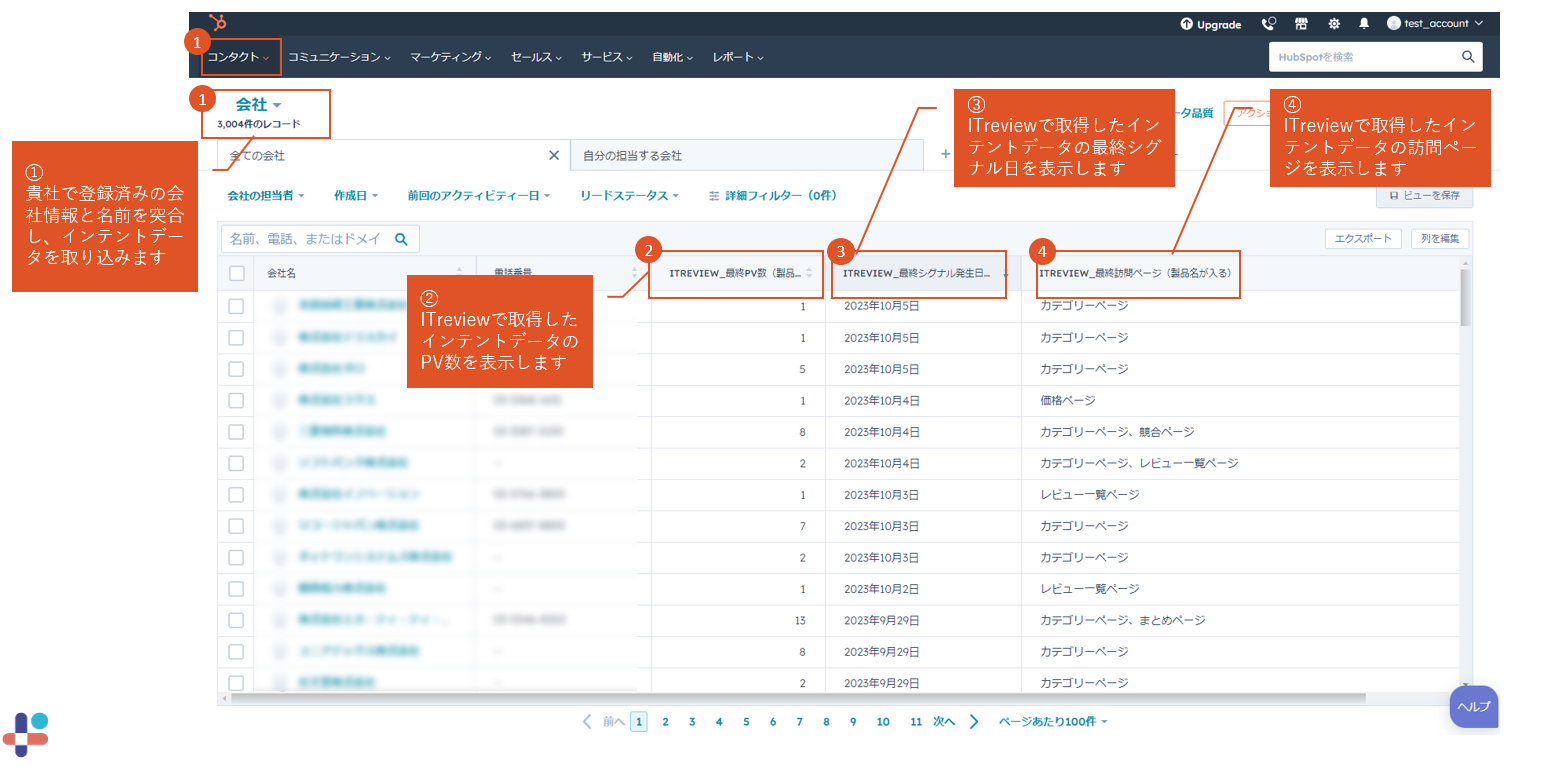
Task: Check the first company row checkbox
Action: (x=236, y=306)
